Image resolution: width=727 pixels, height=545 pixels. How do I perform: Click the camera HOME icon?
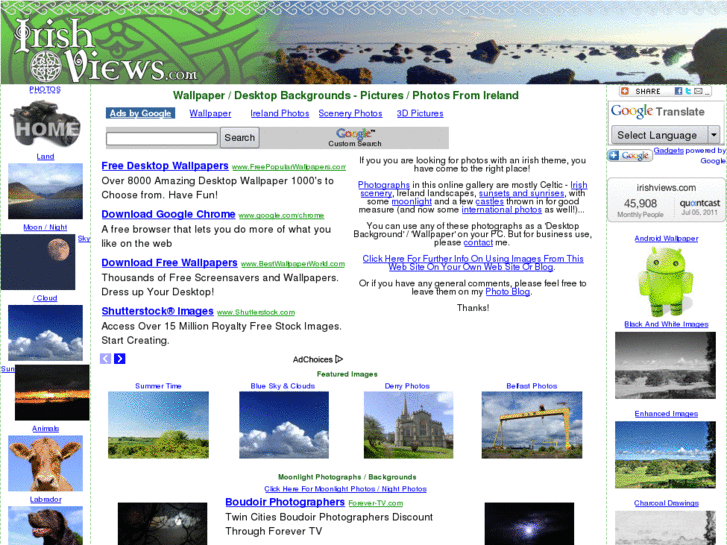45,123
